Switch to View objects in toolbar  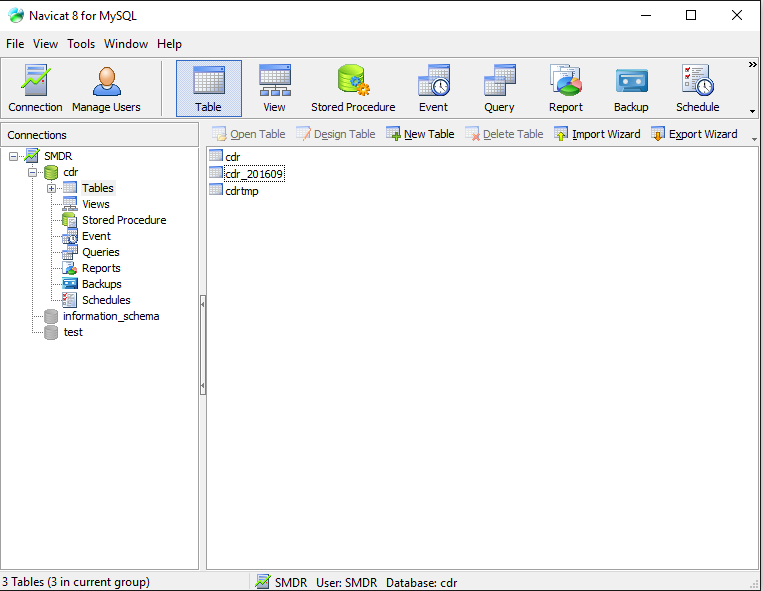pyautogui.click(x=274, y=89)
